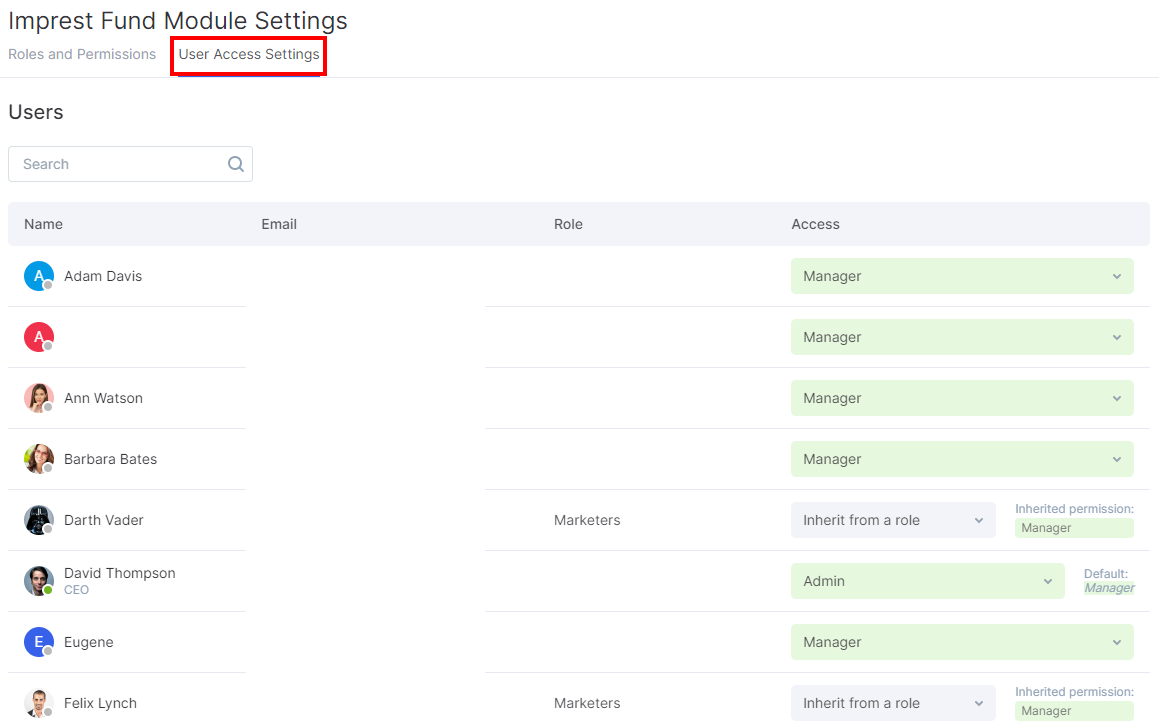This screenshot has height=724, width=1159.
Task: Click Adam Davis's blue avatar icon
Action: 38,276
